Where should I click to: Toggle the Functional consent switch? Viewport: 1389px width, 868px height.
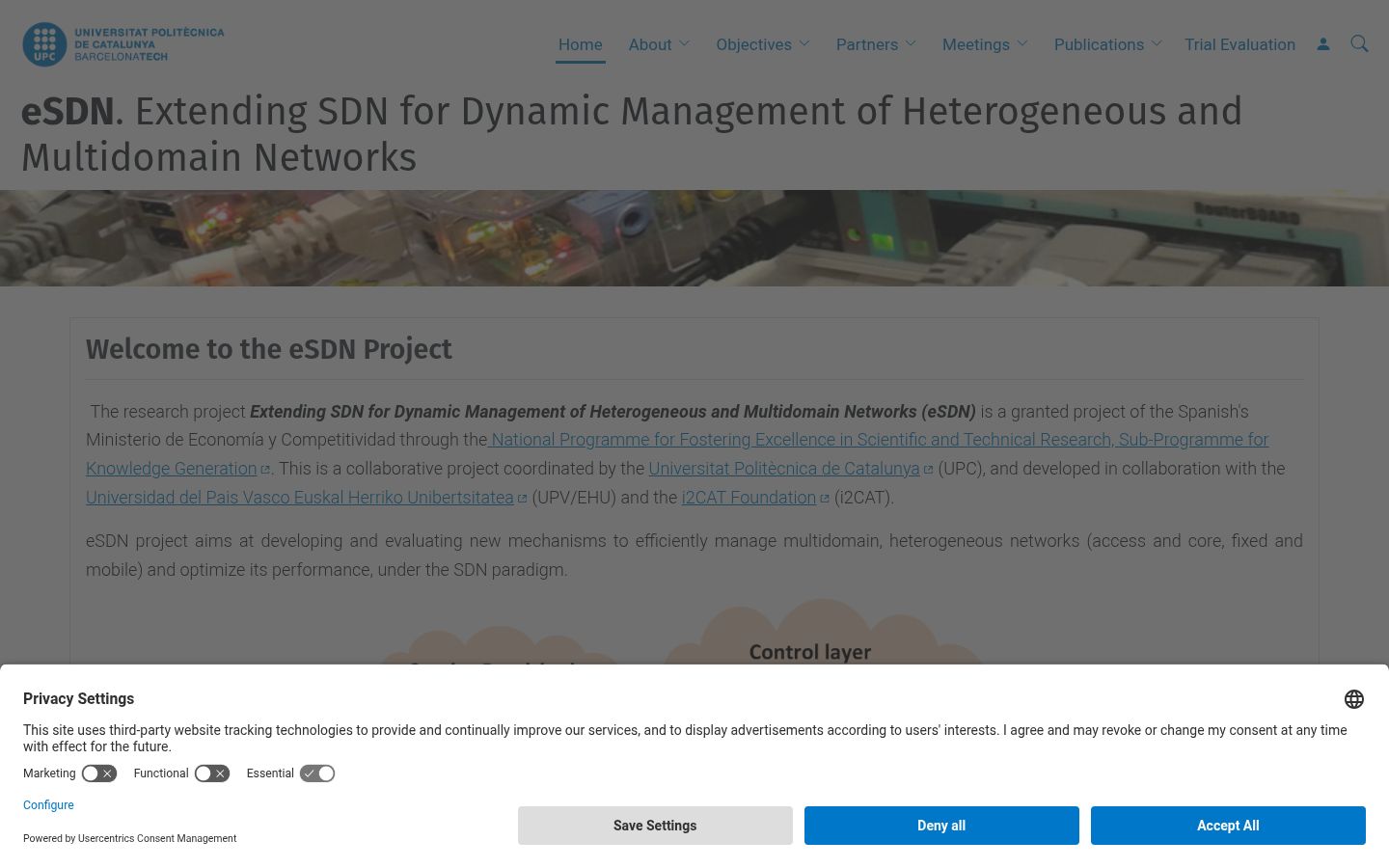(x=212, y=773)
